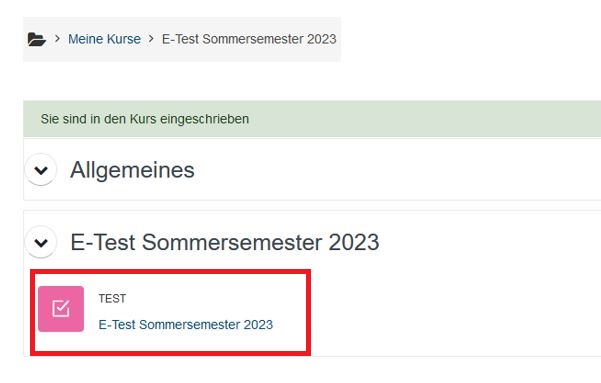The width and height of the screenshot is (601, 383).
Task: Click the green enrolment confirmation banner
Action: 312,119
